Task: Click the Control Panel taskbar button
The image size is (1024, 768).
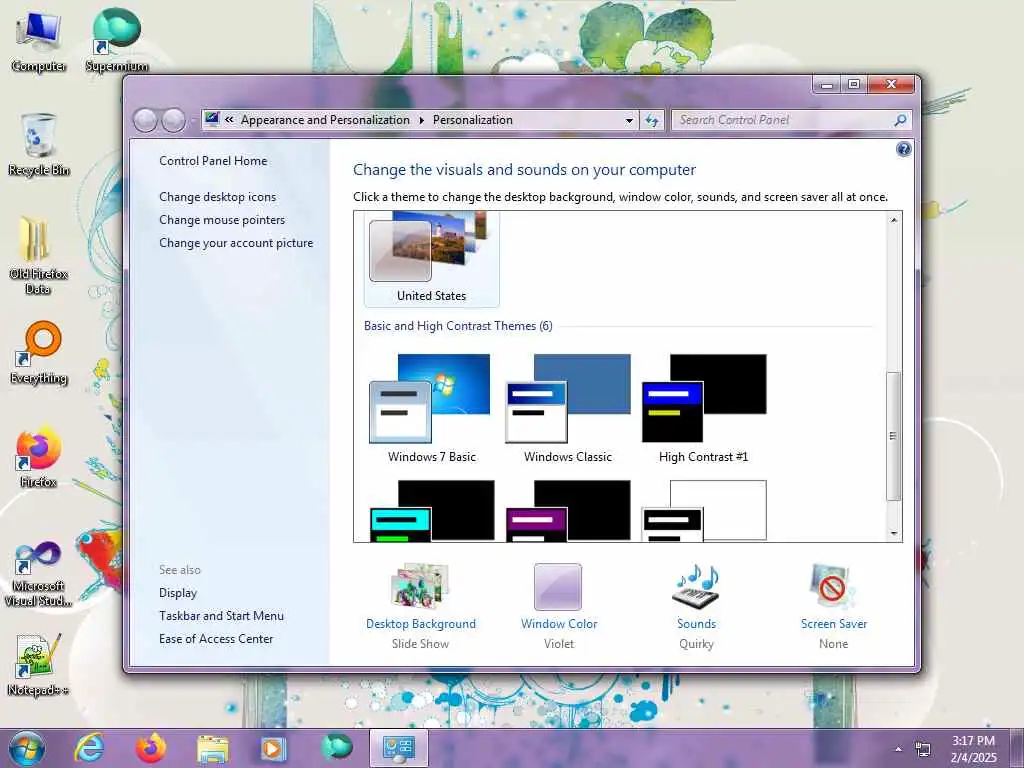Action: [399, 748]
